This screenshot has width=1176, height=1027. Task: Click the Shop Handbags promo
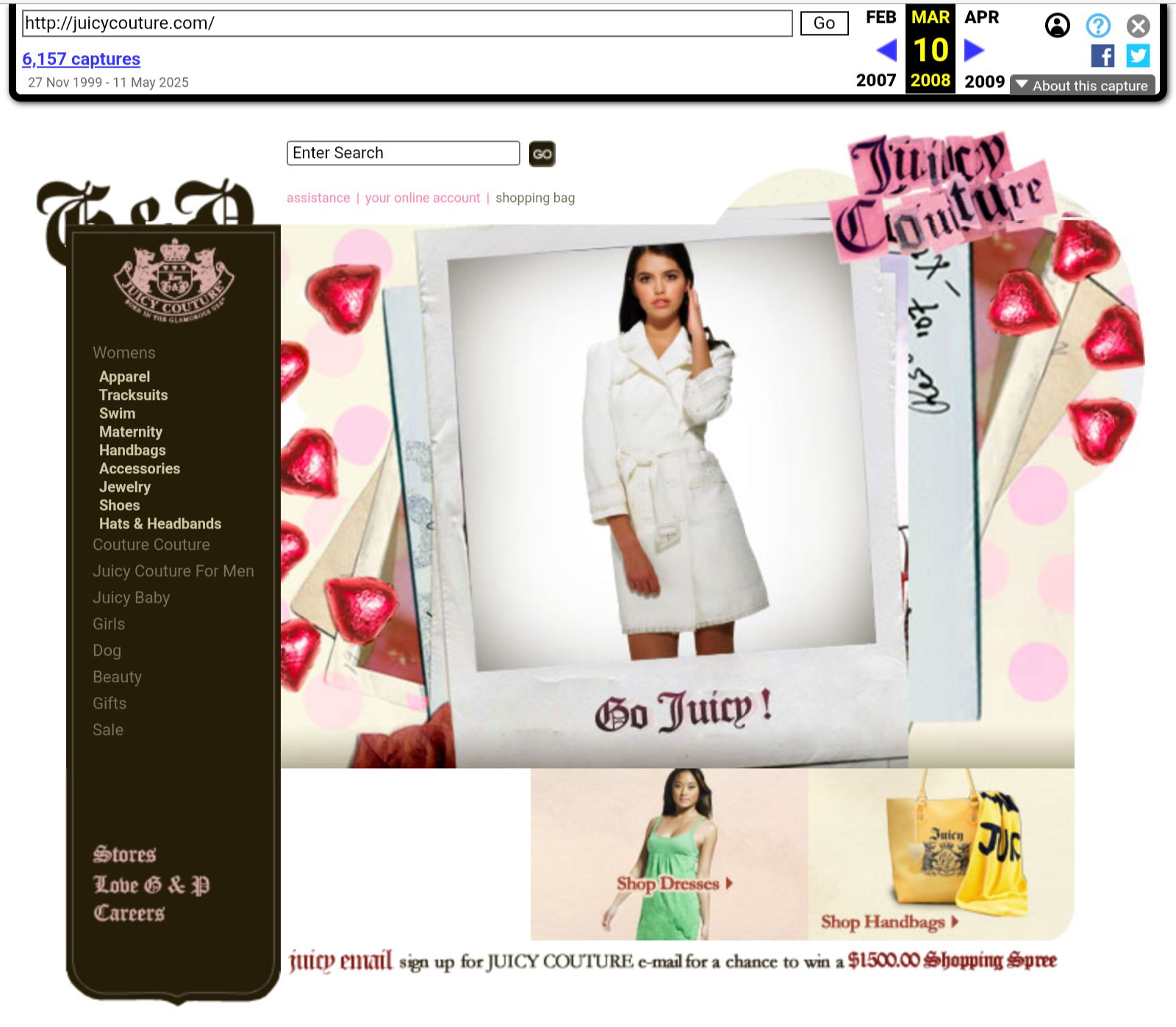click(942, 854)
